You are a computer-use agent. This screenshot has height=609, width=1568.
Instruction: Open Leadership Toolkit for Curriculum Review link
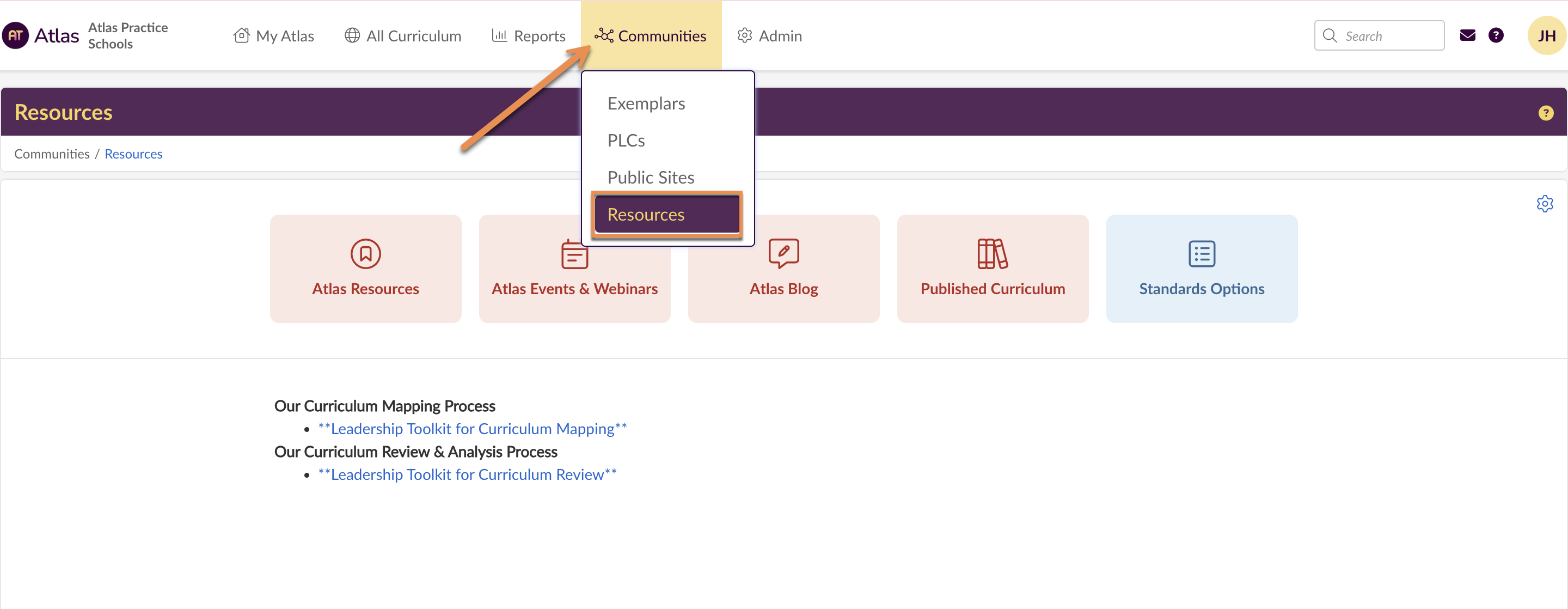click(x=467, y=474)
